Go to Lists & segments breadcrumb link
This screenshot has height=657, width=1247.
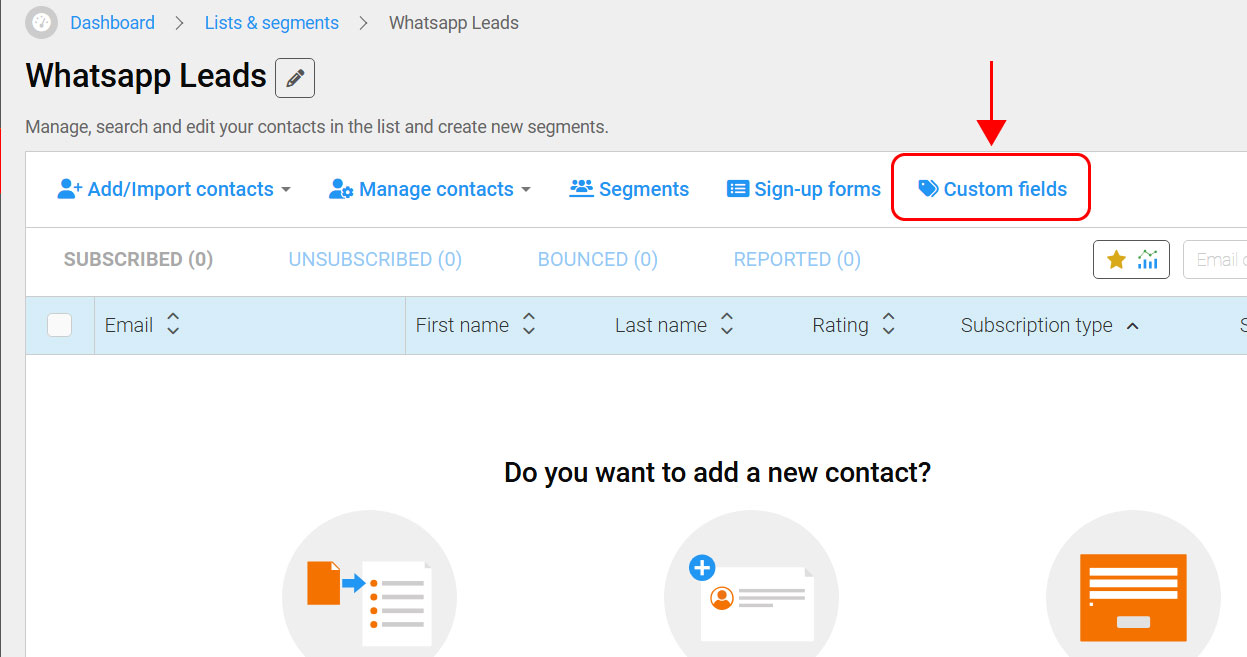pos(272,22)
